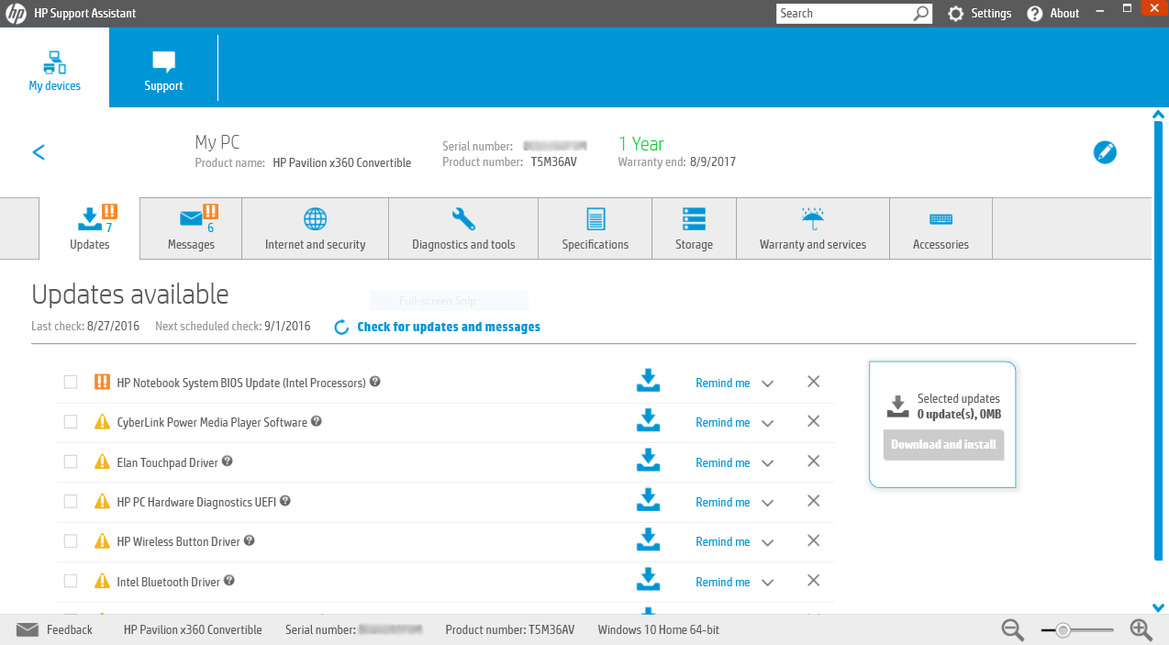Go to the My devices section

click(x=54, y=69)
